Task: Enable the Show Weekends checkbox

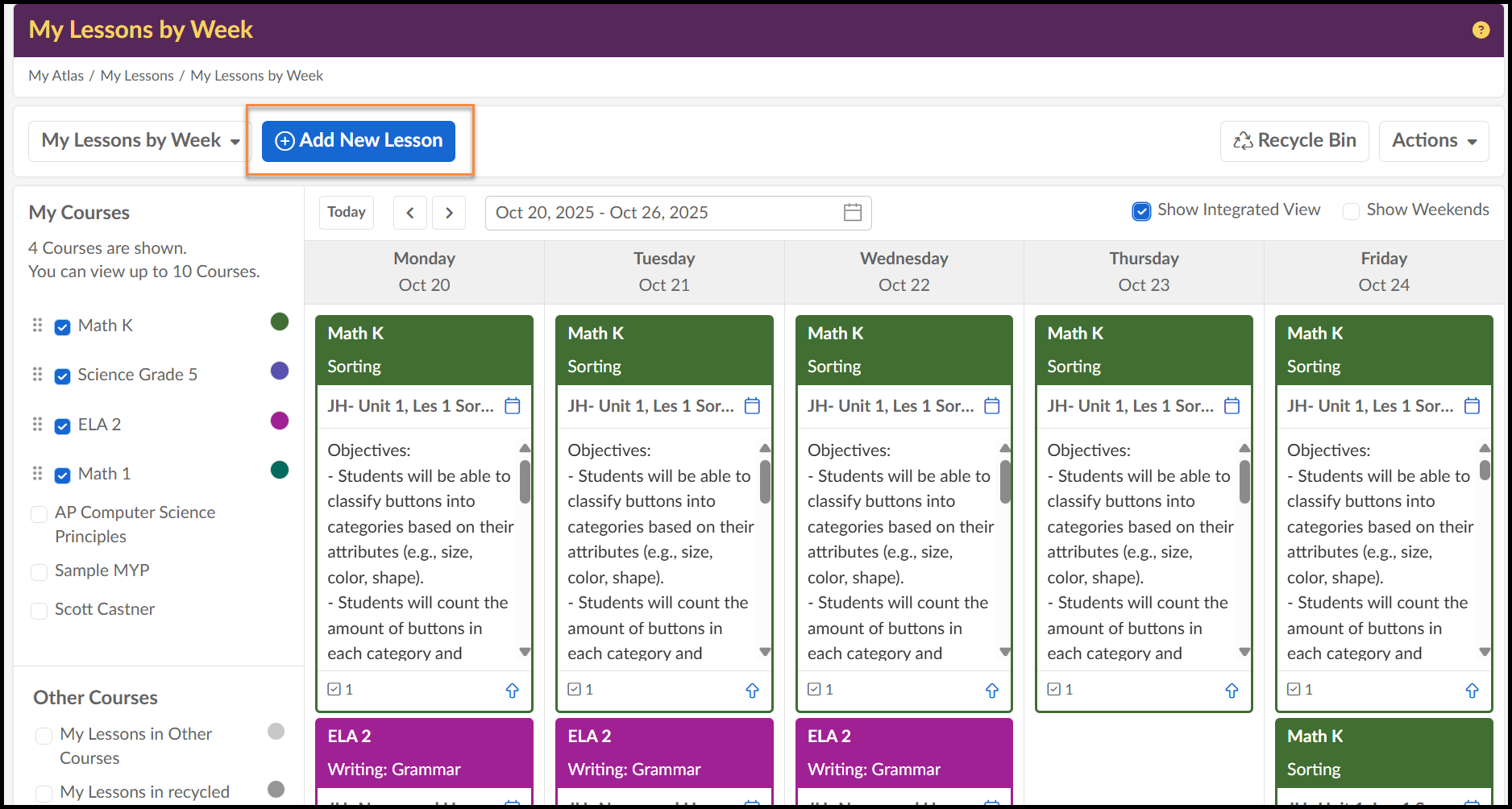Action: 1351,211
